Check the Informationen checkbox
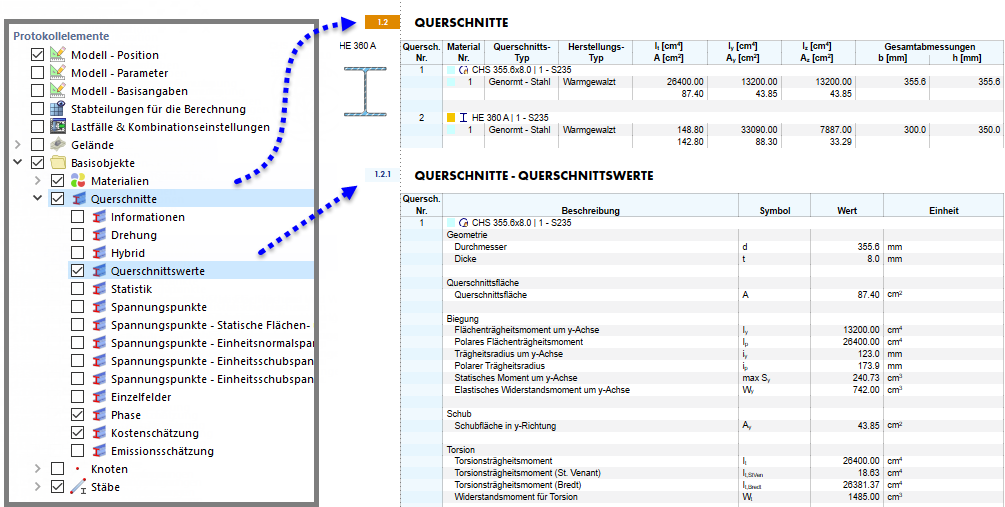Viewport: 1005px width, 507px height. click(x=78, y=217)
